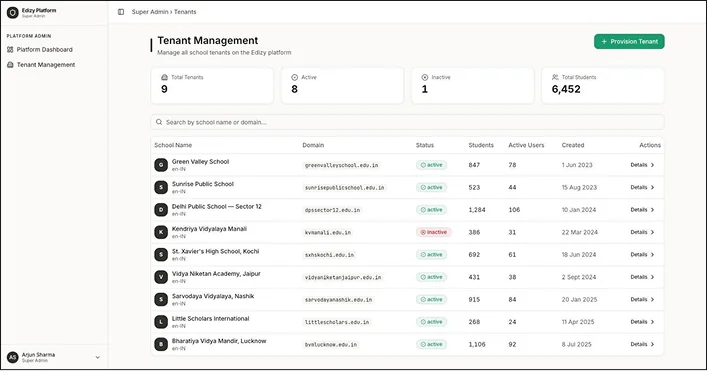Viewport: 707px width, 371px height.
Task: Click the 22 Mar 2024 created date
Action: tap(580, 233)
